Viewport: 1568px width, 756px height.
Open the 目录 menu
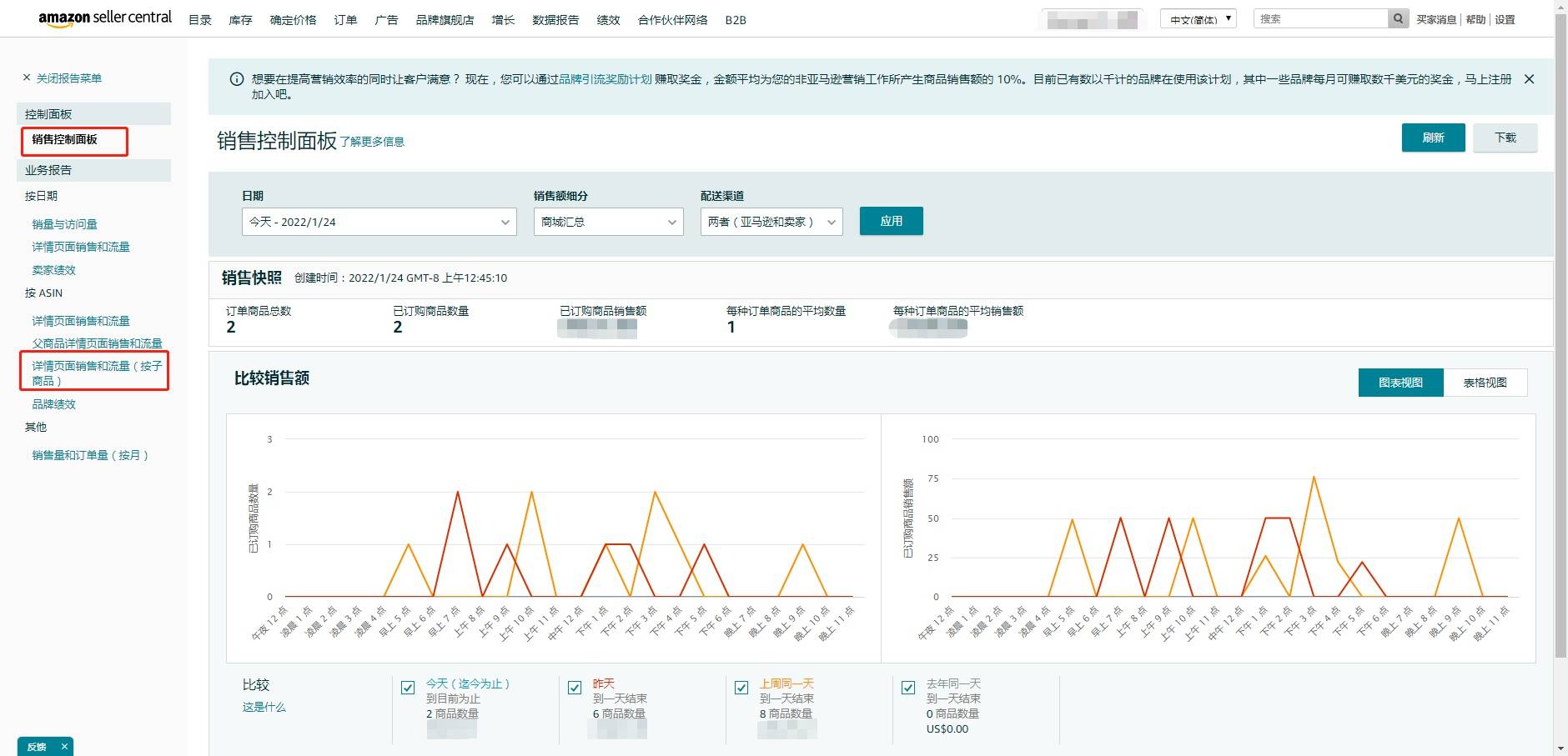pyautogui.click(x=200, y=20)
